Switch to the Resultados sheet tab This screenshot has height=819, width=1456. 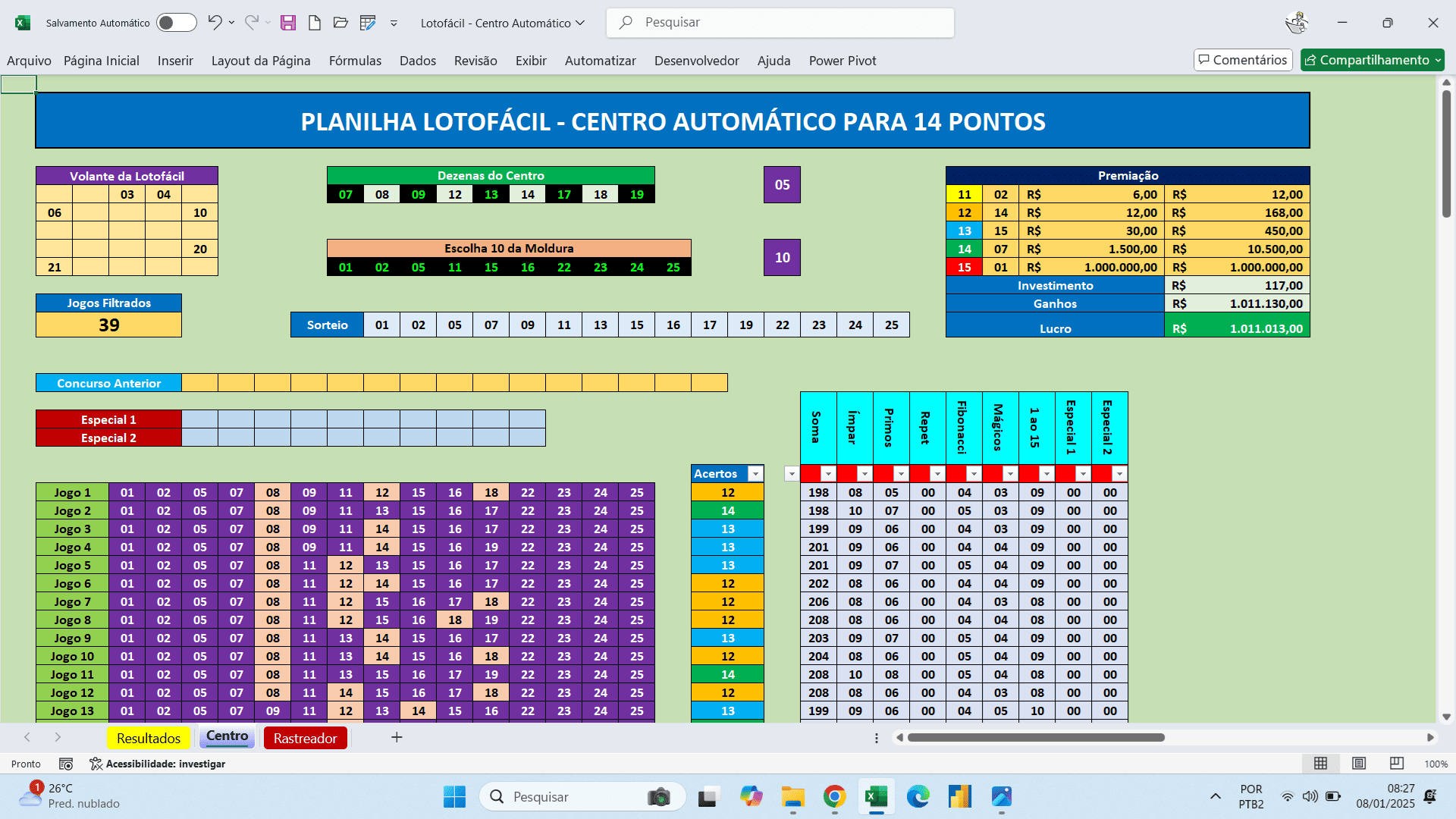coord(149,738)
